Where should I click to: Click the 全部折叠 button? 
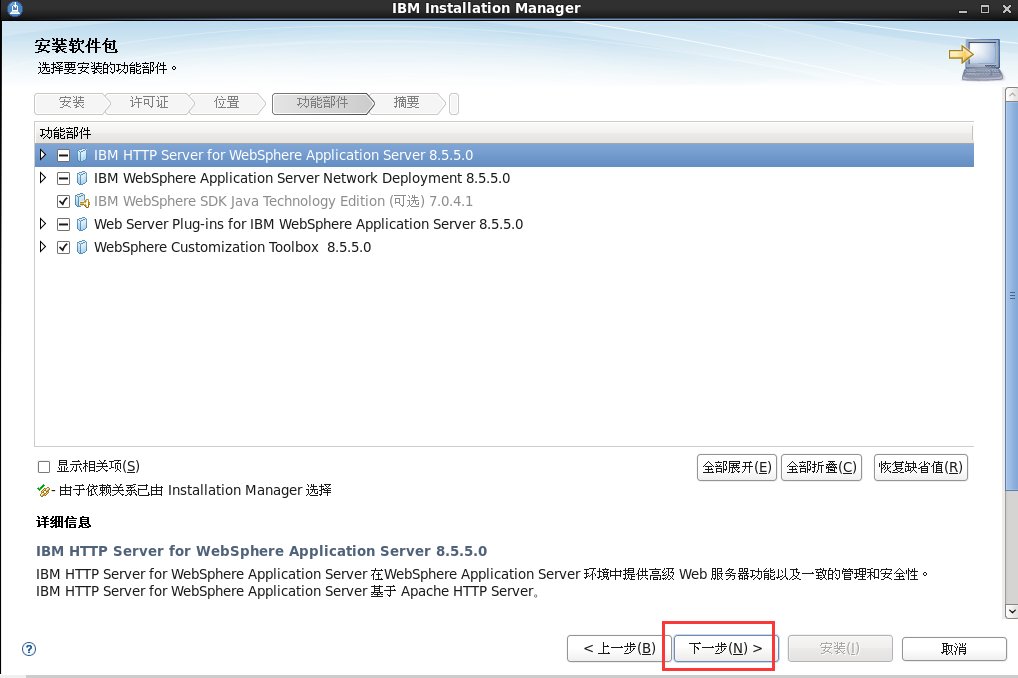[x=821, y=467]
